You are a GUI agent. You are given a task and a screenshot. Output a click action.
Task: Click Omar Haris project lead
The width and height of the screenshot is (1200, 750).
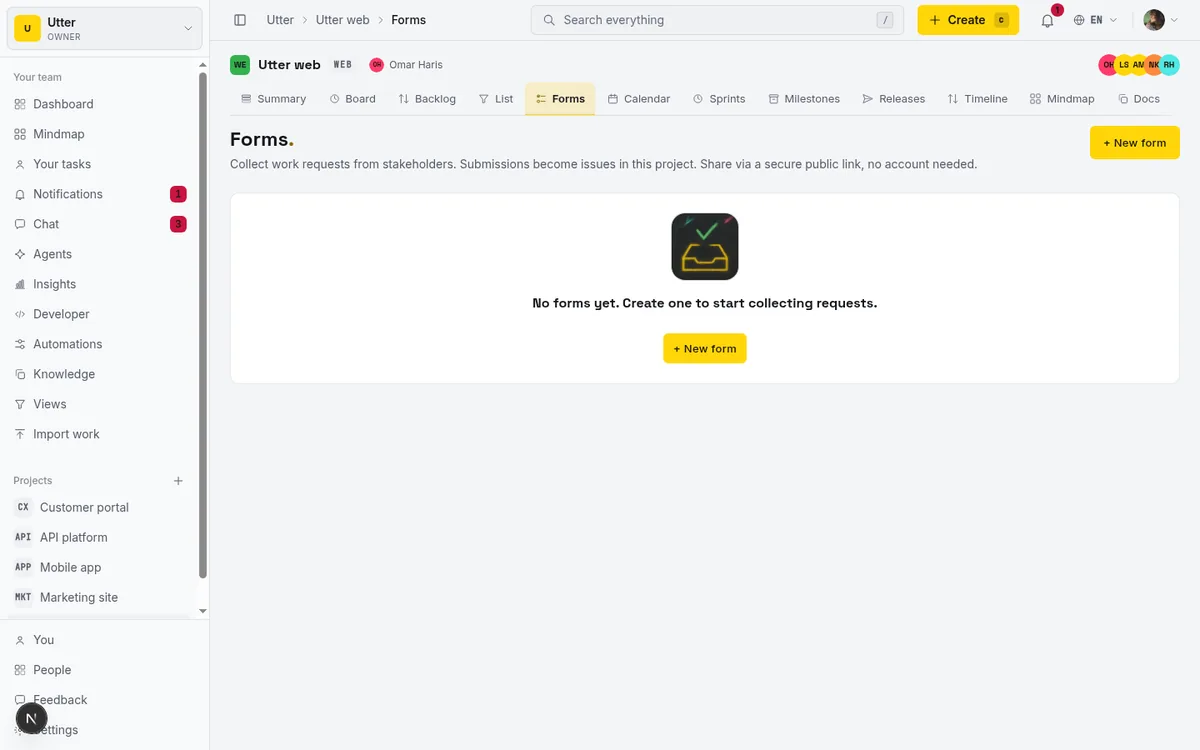tap(406, 65)
